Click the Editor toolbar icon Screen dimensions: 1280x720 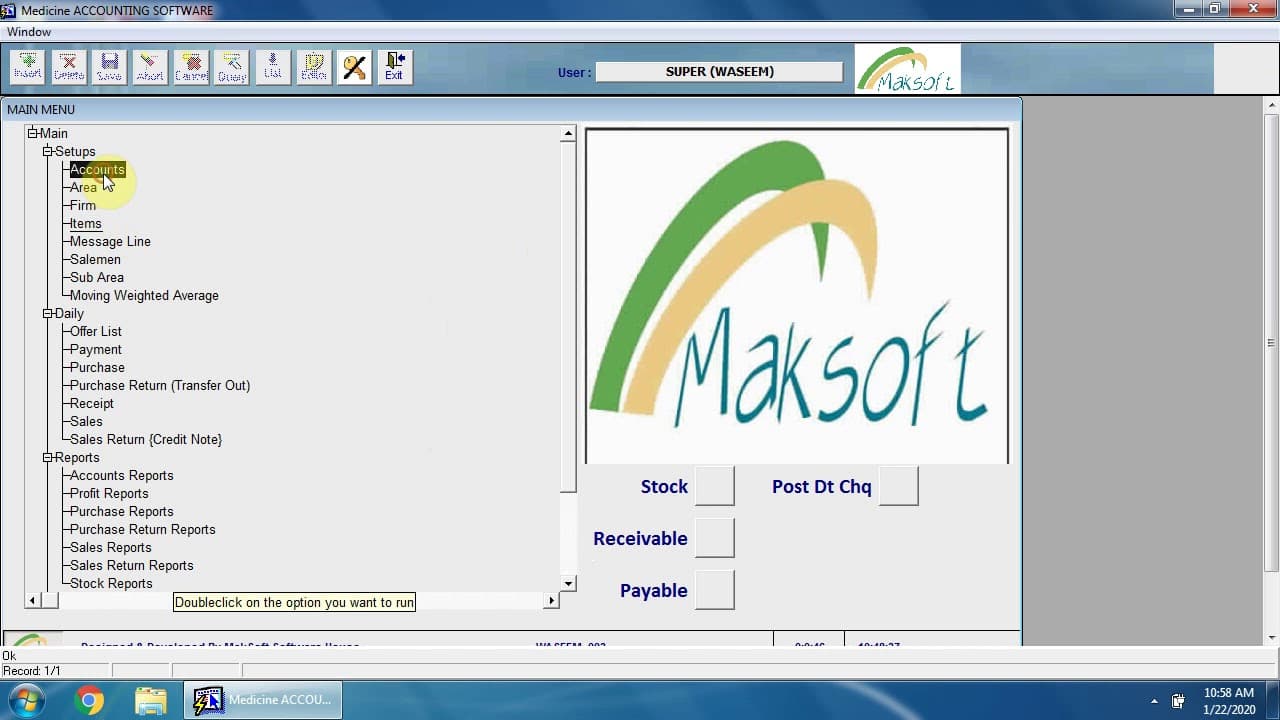(x=314, y=67)
